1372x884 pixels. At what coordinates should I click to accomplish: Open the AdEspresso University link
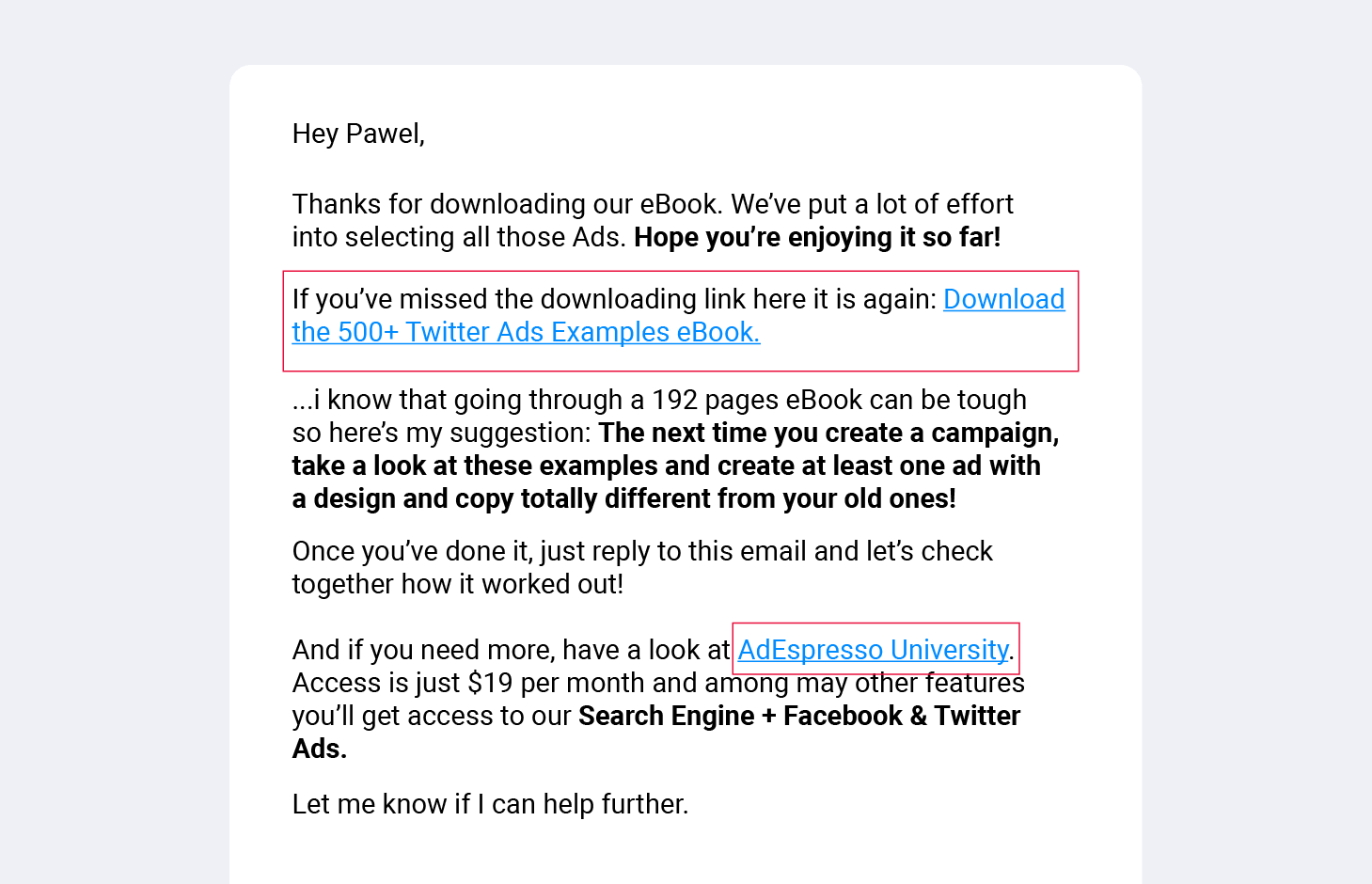[x=873, y=650]
